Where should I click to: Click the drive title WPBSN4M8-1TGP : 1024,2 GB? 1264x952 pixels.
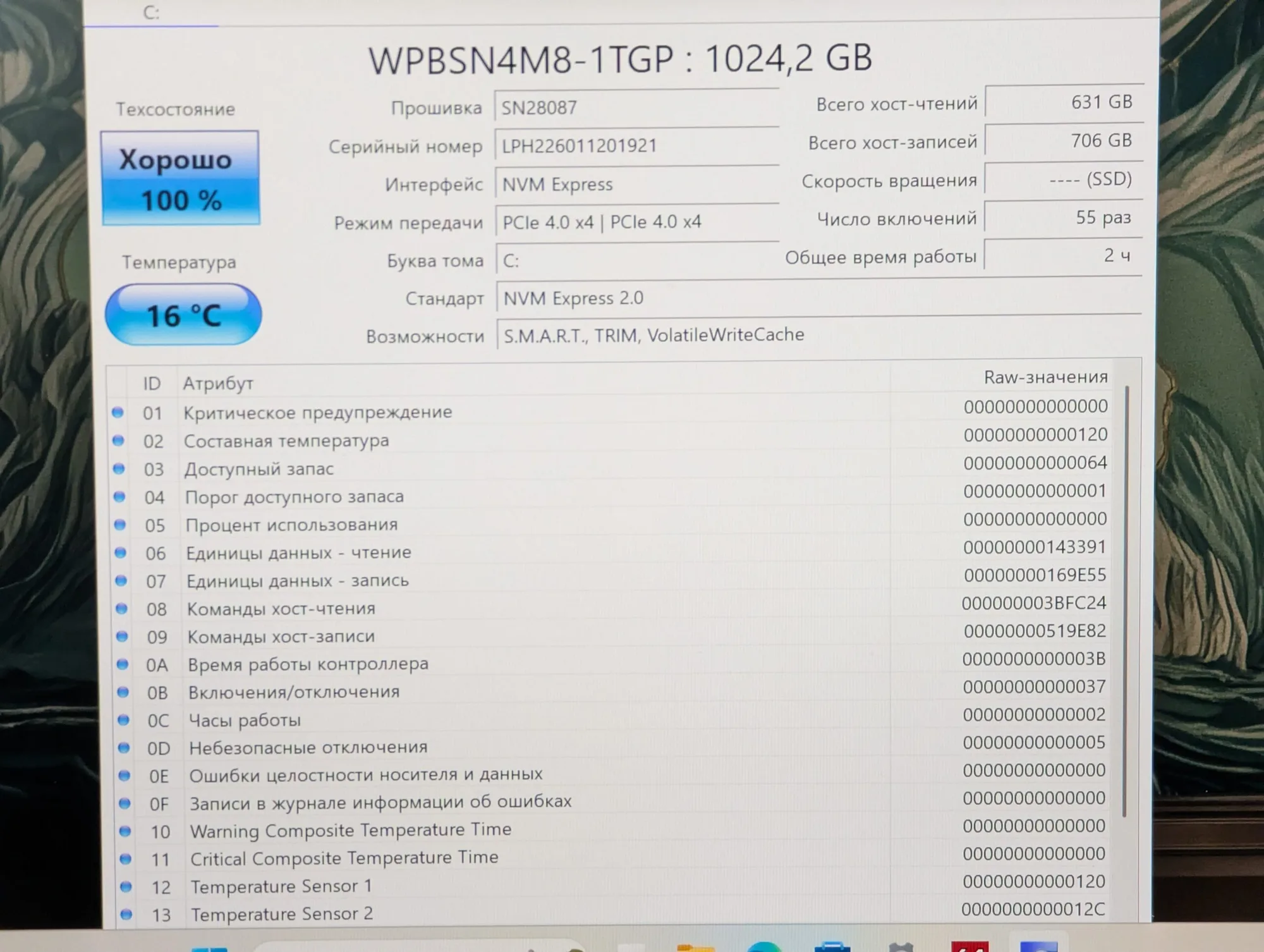point(620,59)
